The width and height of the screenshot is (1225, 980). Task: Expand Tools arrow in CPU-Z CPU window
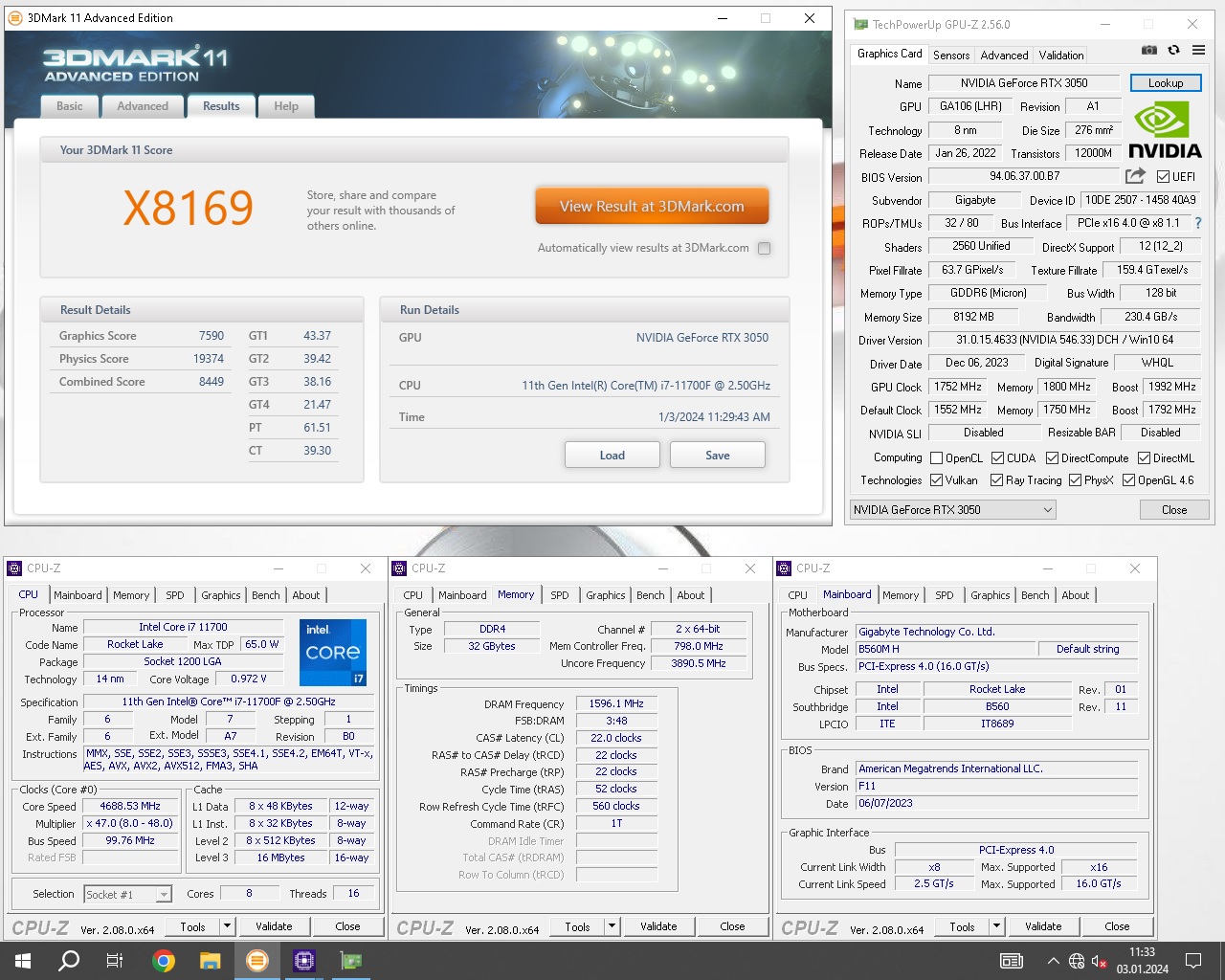(227, 926)
